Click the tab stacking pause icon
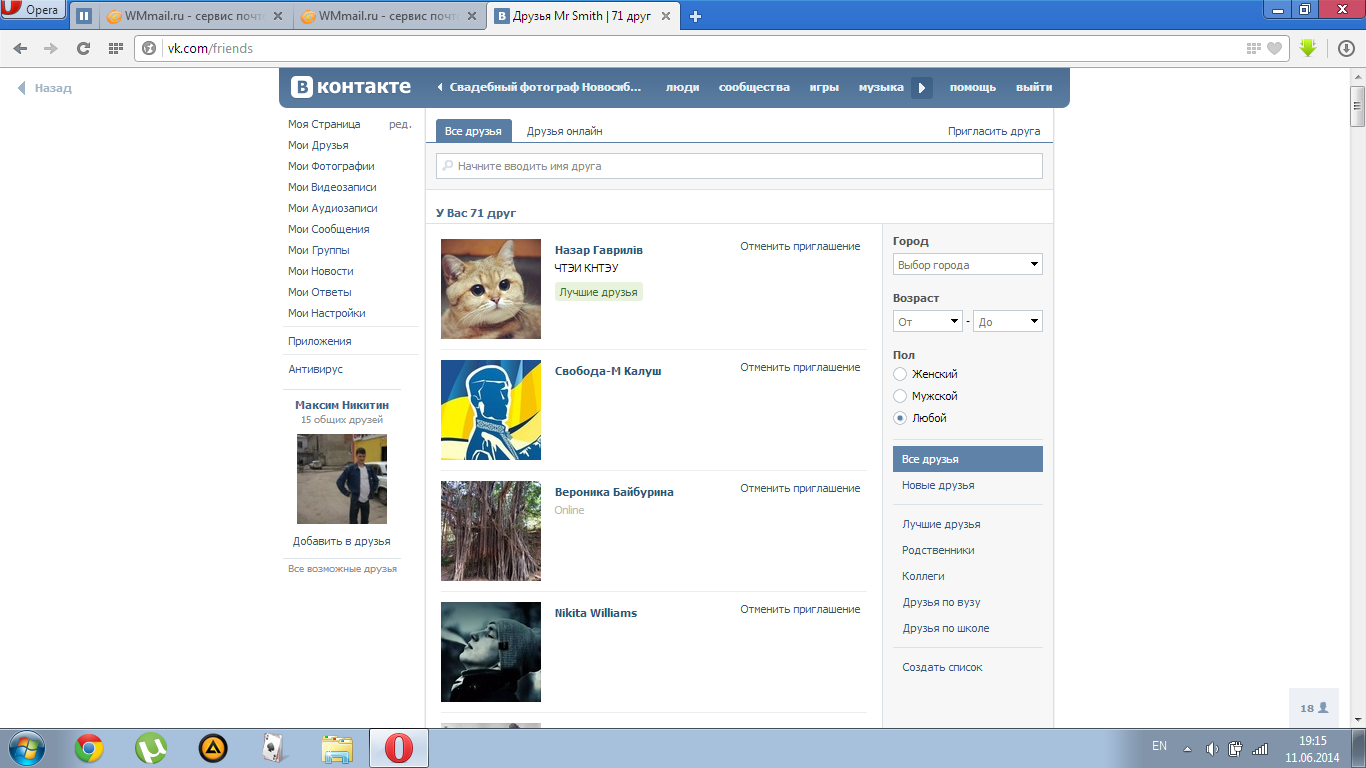This screenshot has height=768, width=1366. point(84,16)
